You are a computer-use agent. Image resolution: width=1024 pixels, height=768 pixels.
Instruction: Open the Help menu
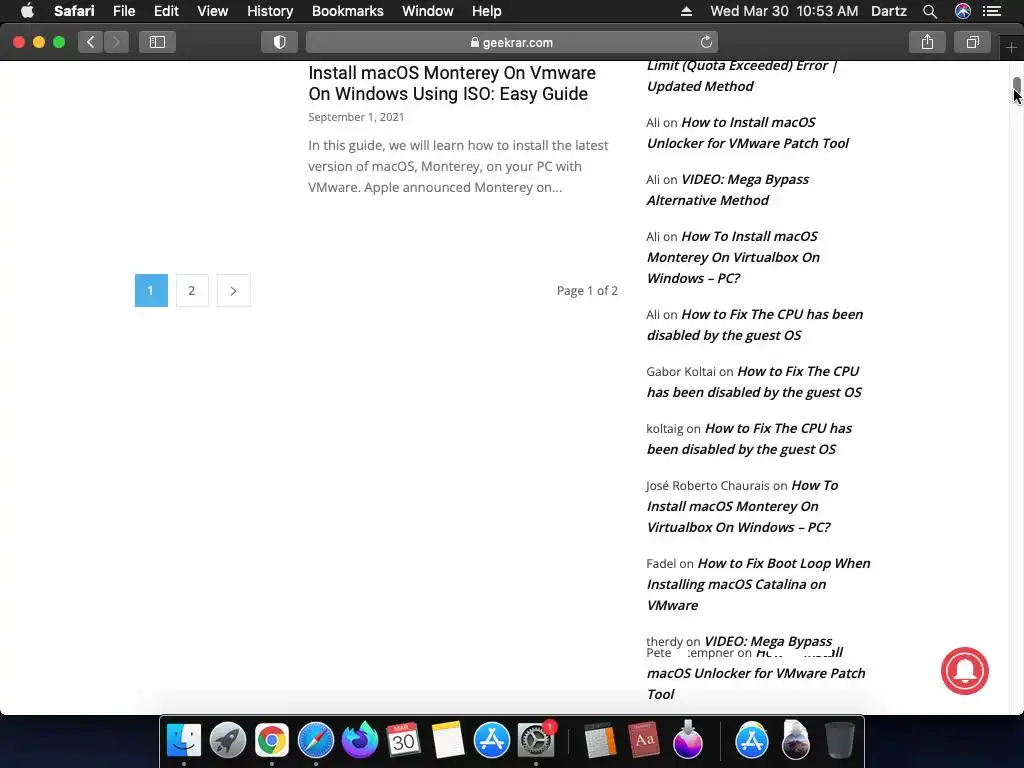click(487, 11)
